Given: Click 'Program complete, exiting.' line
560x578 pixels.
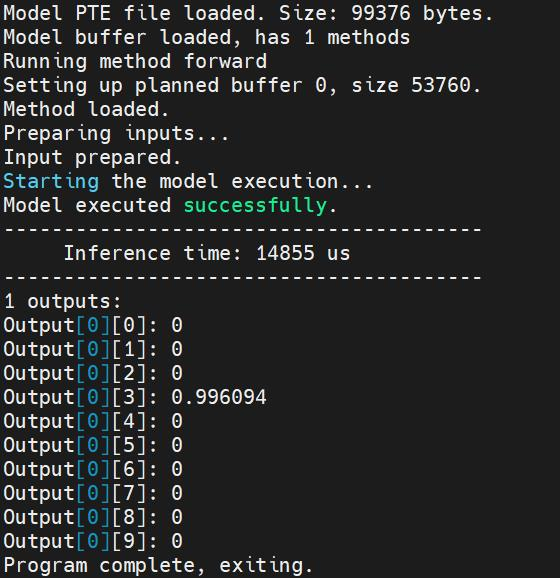Looking at the screenshot, I should (158, 566).
